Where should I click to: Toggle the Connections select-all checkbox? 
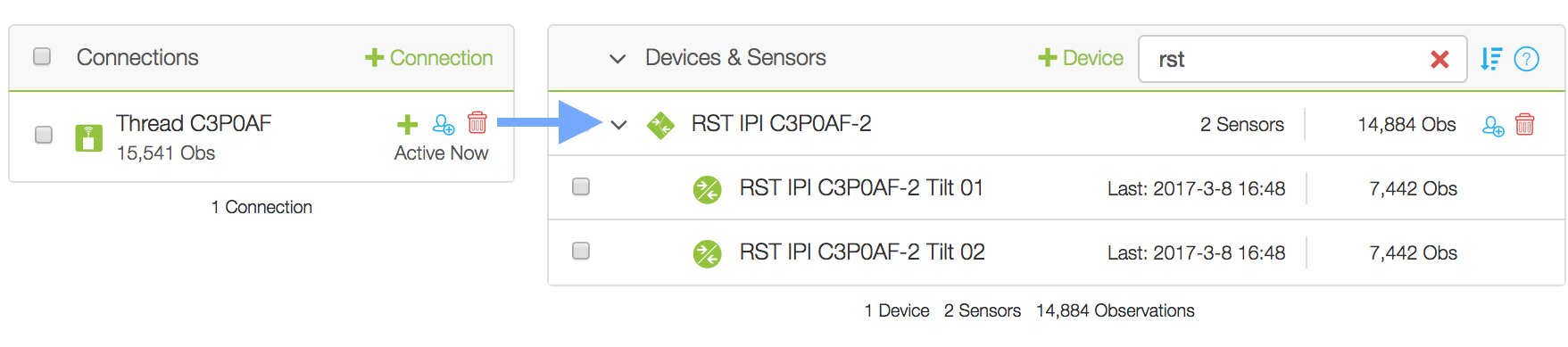coord(42,57)
